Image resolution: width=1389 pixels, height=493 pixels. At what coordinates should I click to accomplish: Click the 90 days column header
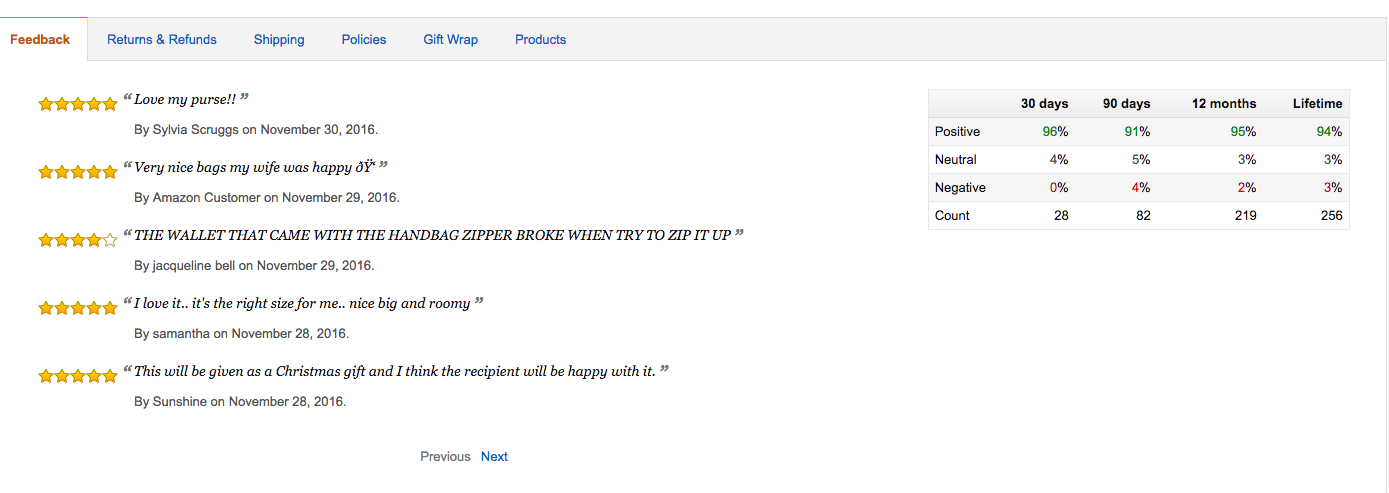point(1126,103)
